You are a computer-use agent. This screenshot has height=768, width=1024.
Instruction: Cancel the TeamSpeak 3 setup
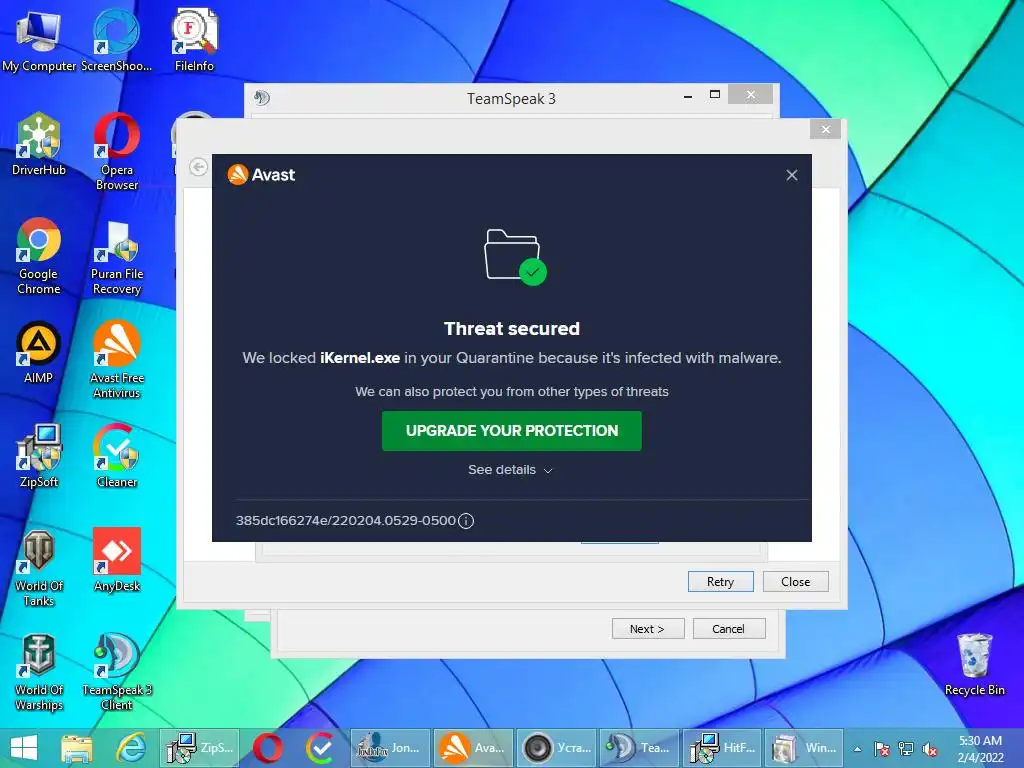(x=728, y=629)
